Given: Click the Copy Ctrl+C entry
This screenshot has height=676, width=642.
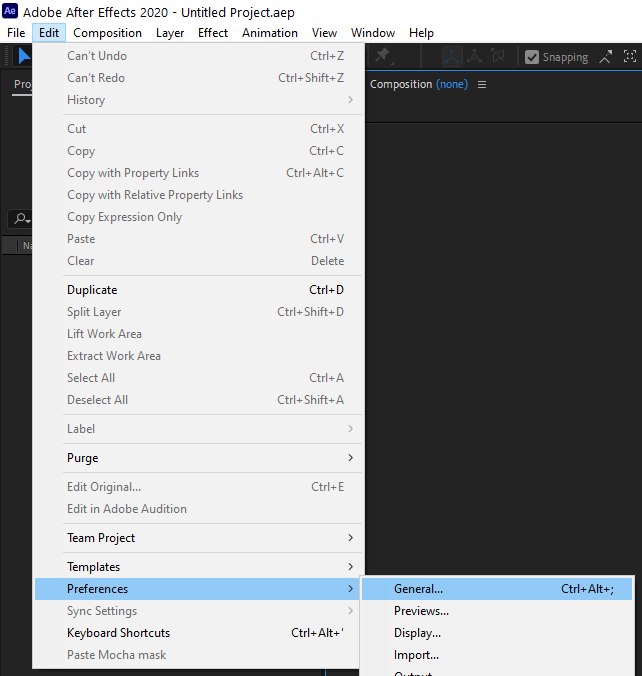Looking at the screenshot, I should click(x=199, y=150).
